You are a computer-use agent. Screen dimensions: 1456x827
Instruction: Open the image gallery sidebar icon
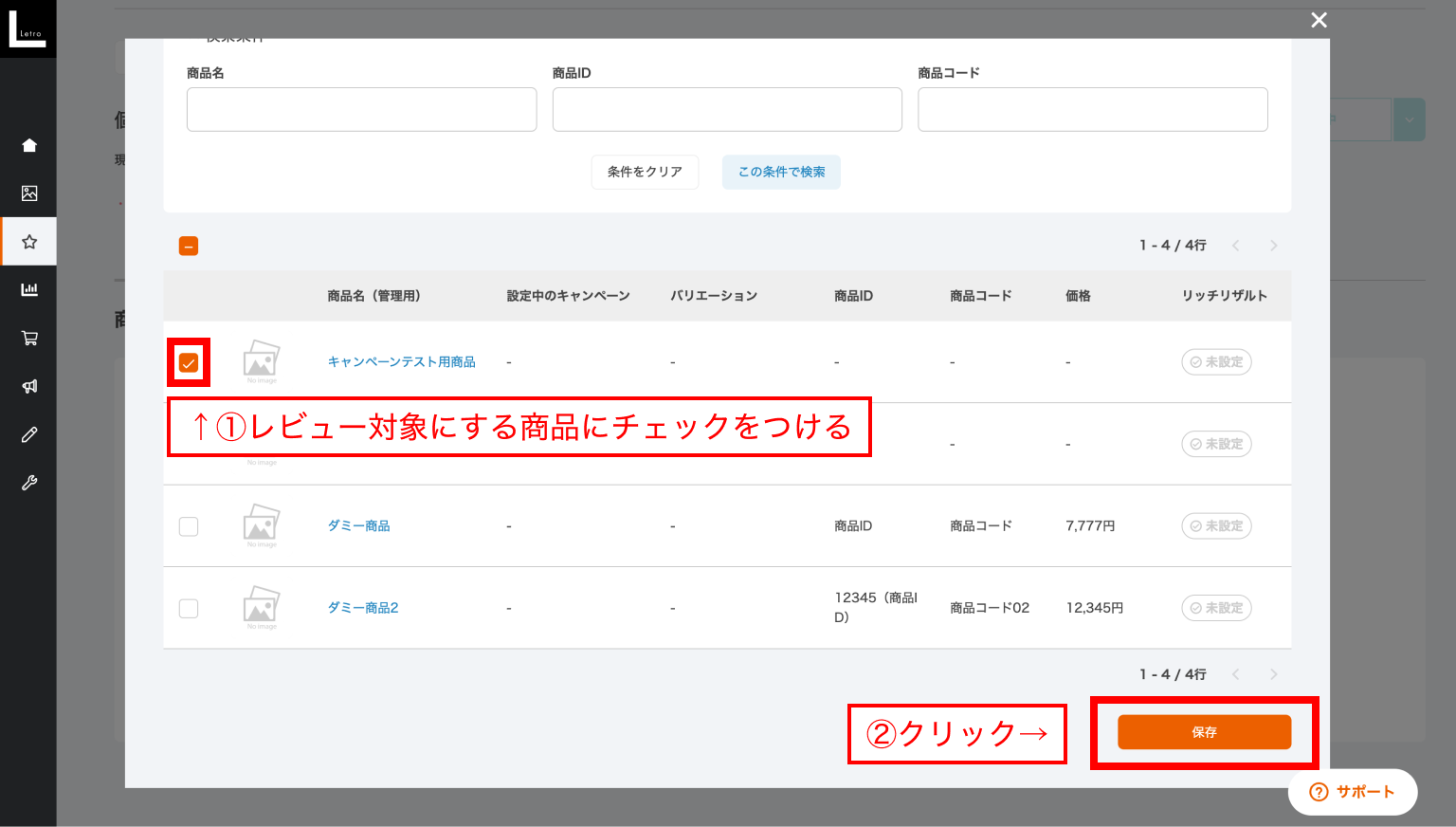click(x=29, y=193)
